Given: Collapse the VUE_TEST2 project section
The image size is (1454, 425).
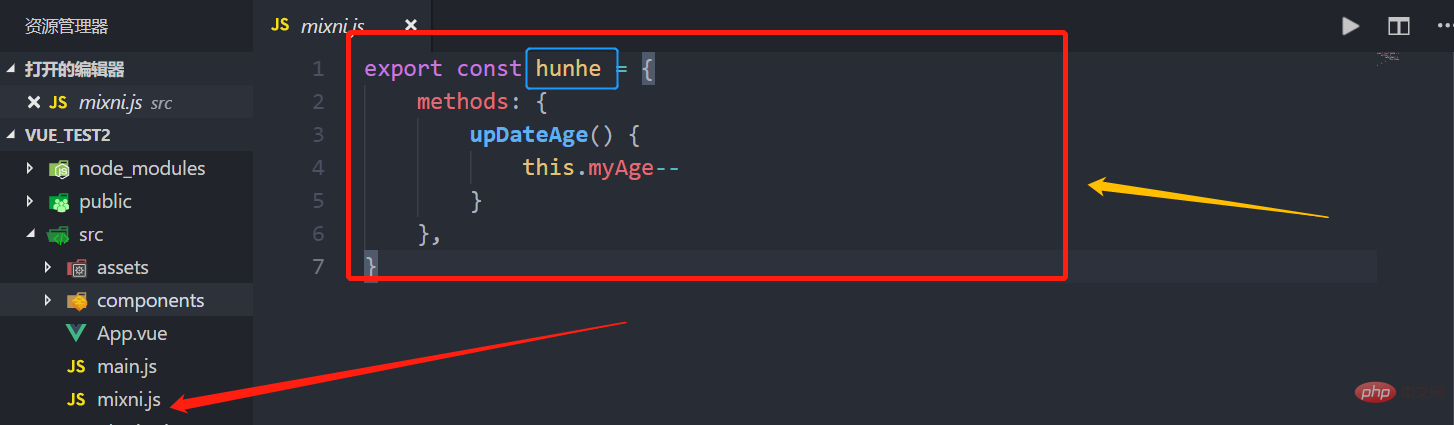Looking at the screenshot, I should [x=11, y=135].
